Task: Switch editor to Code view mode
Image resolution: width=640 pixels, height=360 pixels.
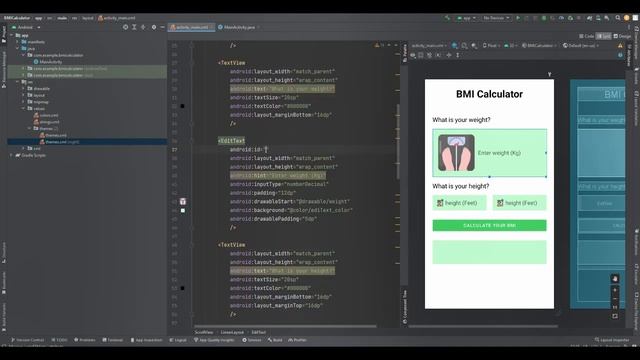Action: coord(587,36)
